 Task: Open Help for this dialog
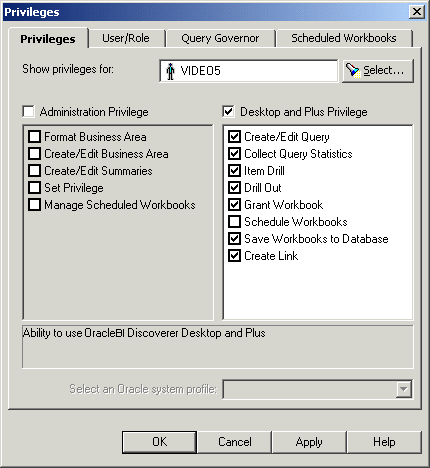click(x=384, y=442)
